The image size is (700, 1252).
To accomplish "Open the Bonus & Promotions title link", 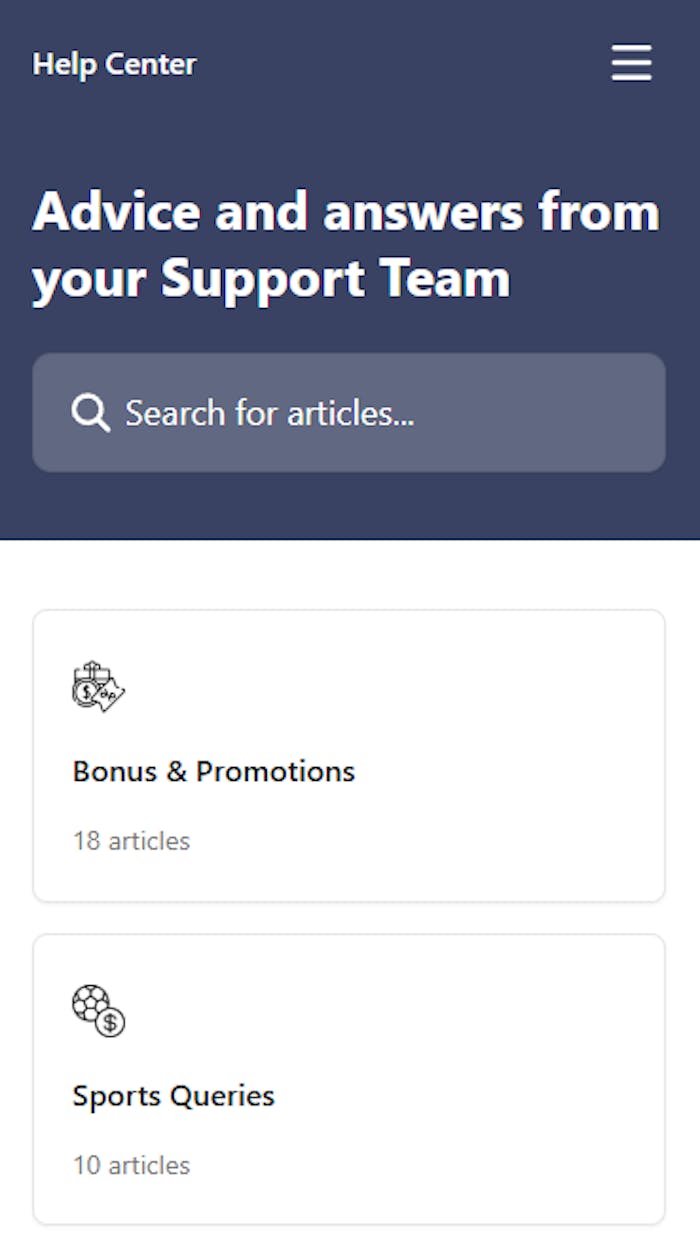I will 213,771.
